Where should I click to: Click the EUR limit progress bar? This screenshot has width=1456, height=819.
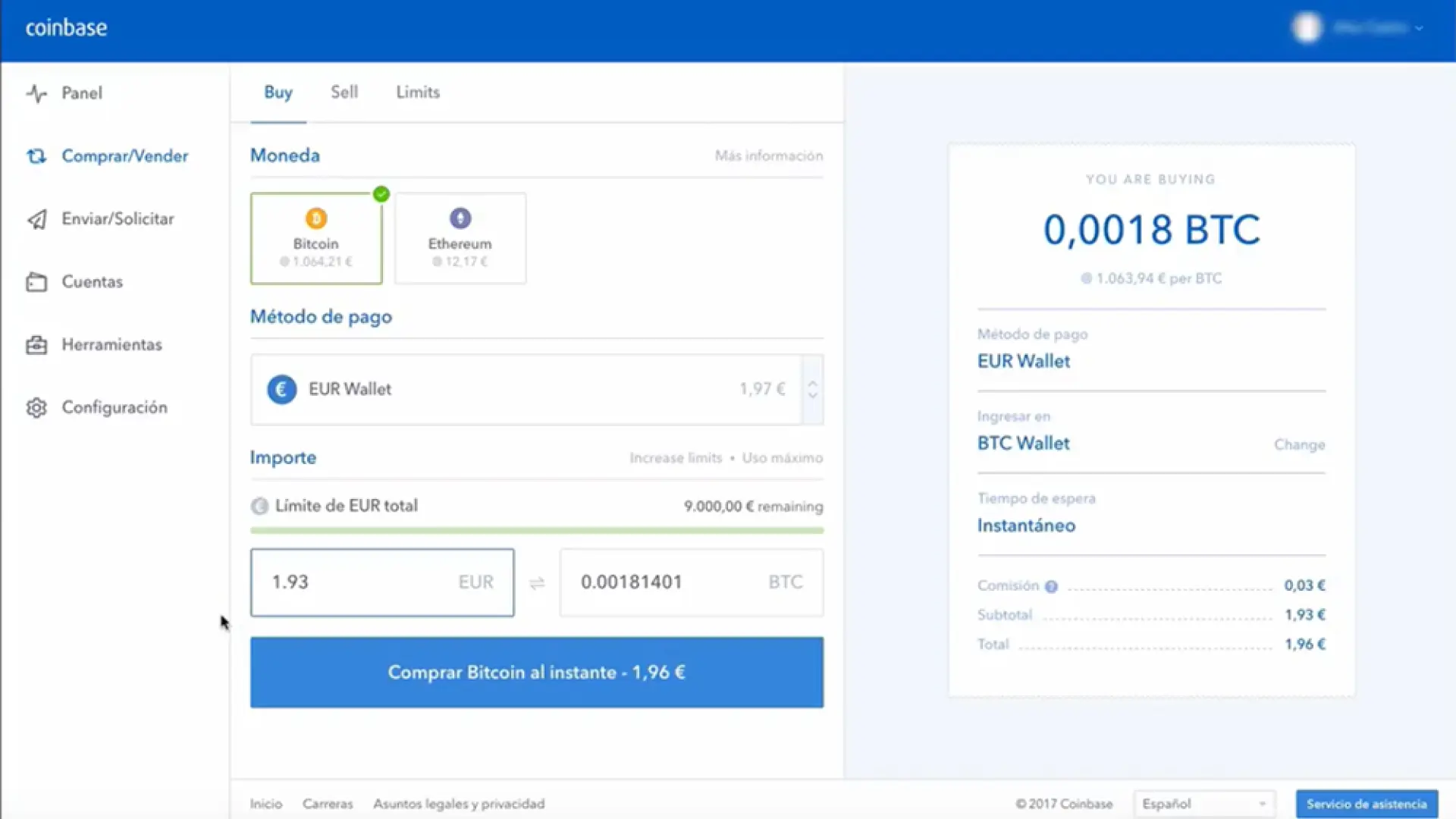pyautogui.click(x=536, y=530)
